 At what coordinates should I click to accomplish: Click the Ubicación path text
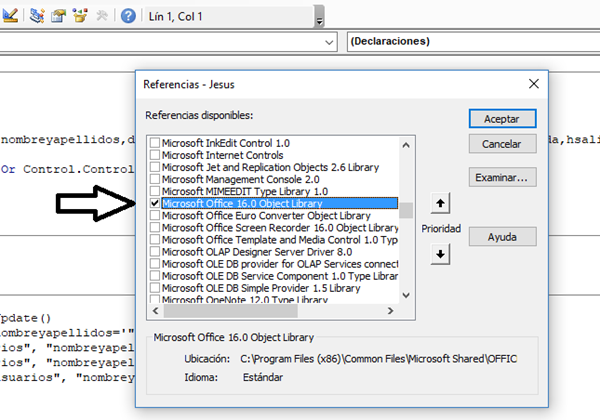[378, 359]
